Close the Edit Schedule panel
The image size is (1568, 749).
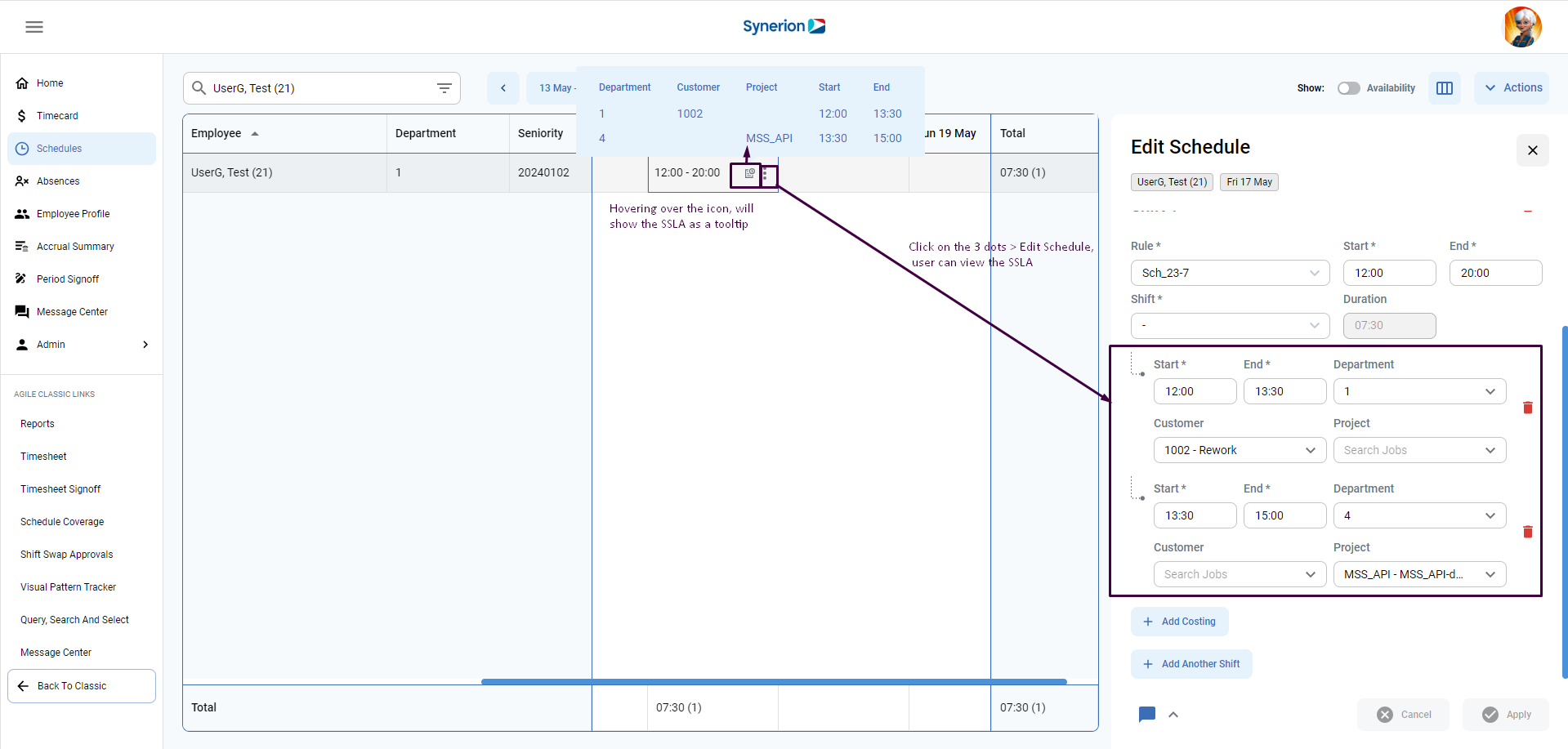[x=1533, y=150]
